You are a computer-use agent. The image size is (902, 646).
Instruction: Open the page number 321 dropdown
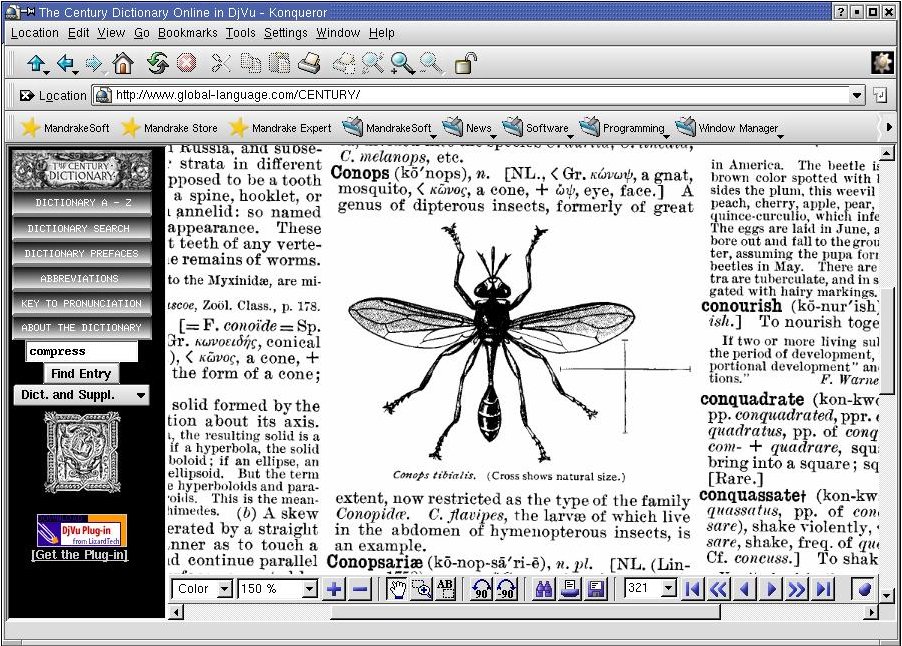click(x=668, y=588)
